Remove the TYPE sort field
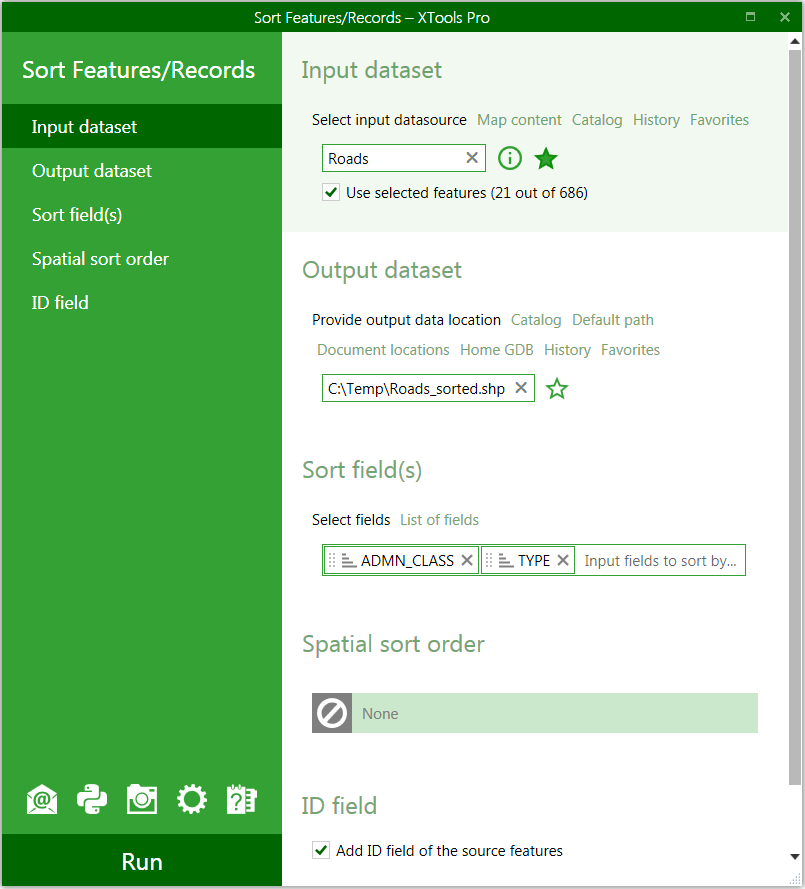This screenshot has height=889, width=805. tap(562, 560)
